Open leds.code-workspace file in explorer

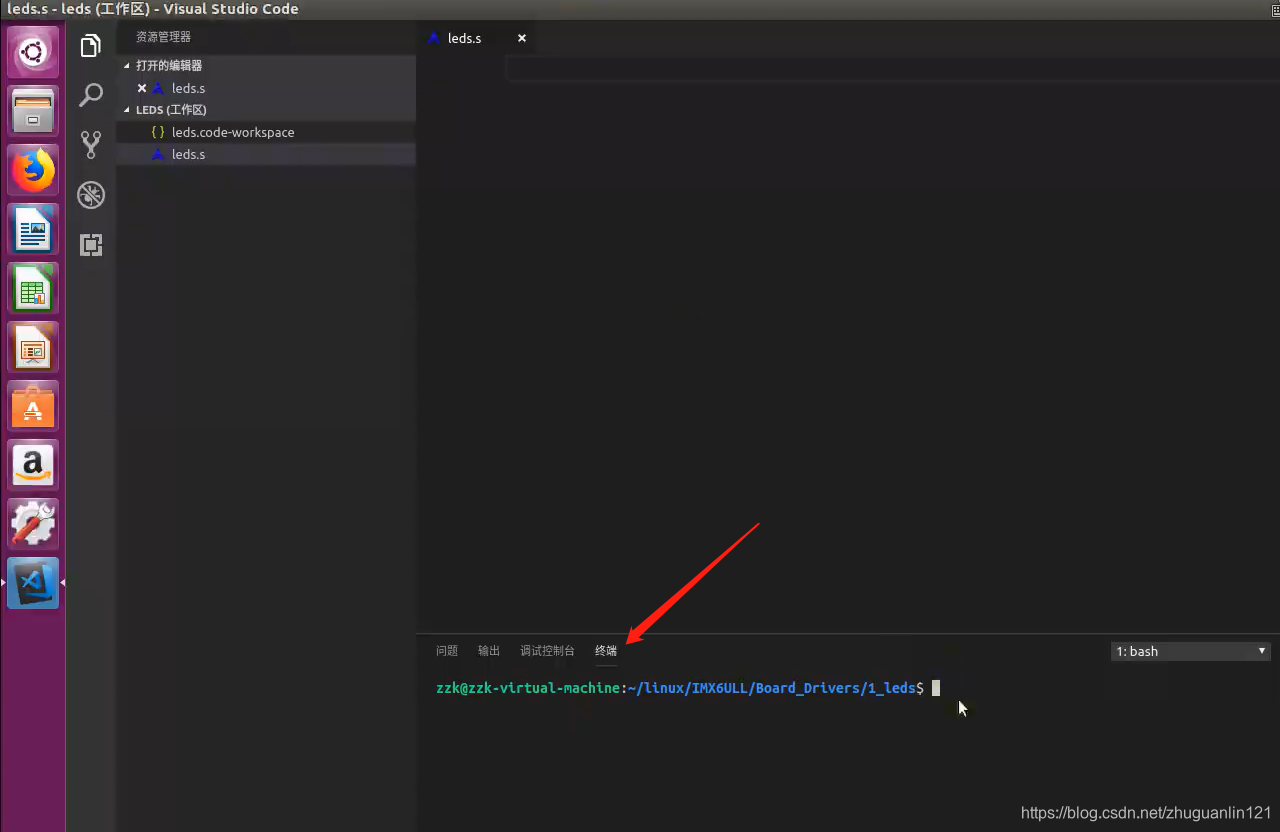click(266, 132)
